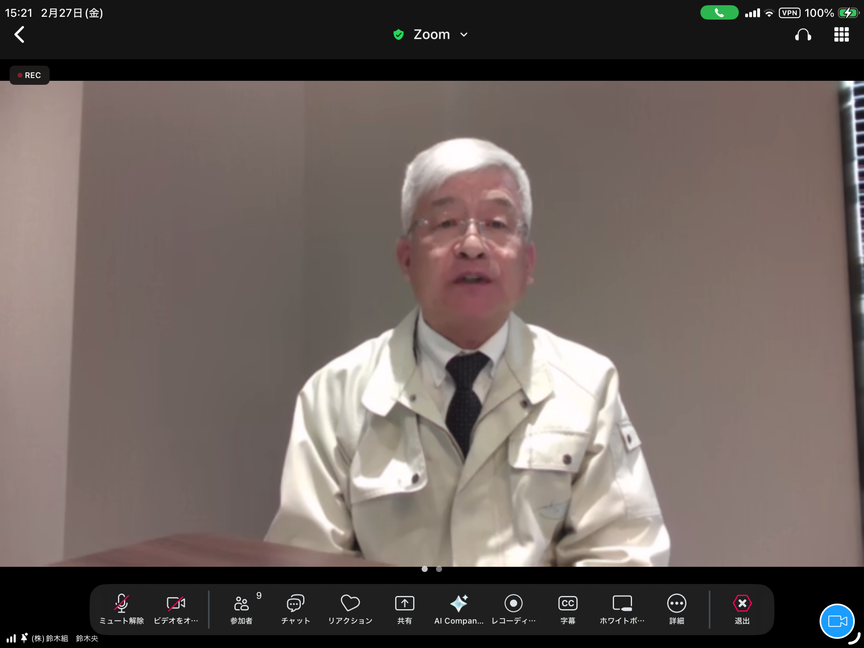Tap the REC recording indicator
Viewport: 864px width, 648px height.
tap(29, 75)
